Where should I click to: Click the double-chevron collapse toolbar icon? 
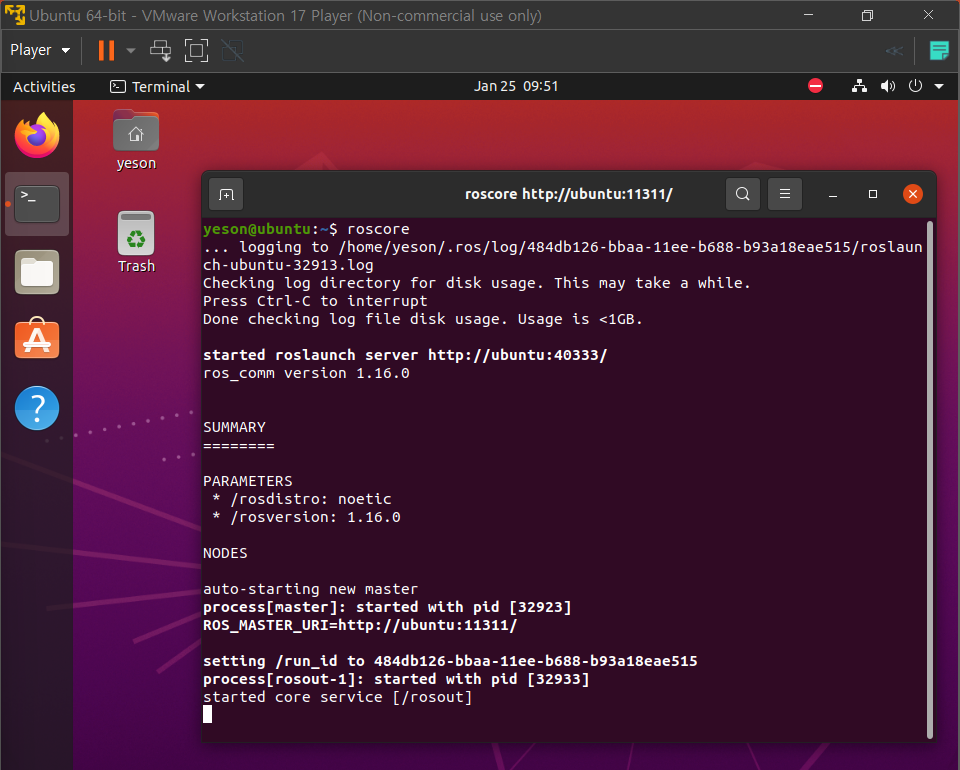(894, 51)
